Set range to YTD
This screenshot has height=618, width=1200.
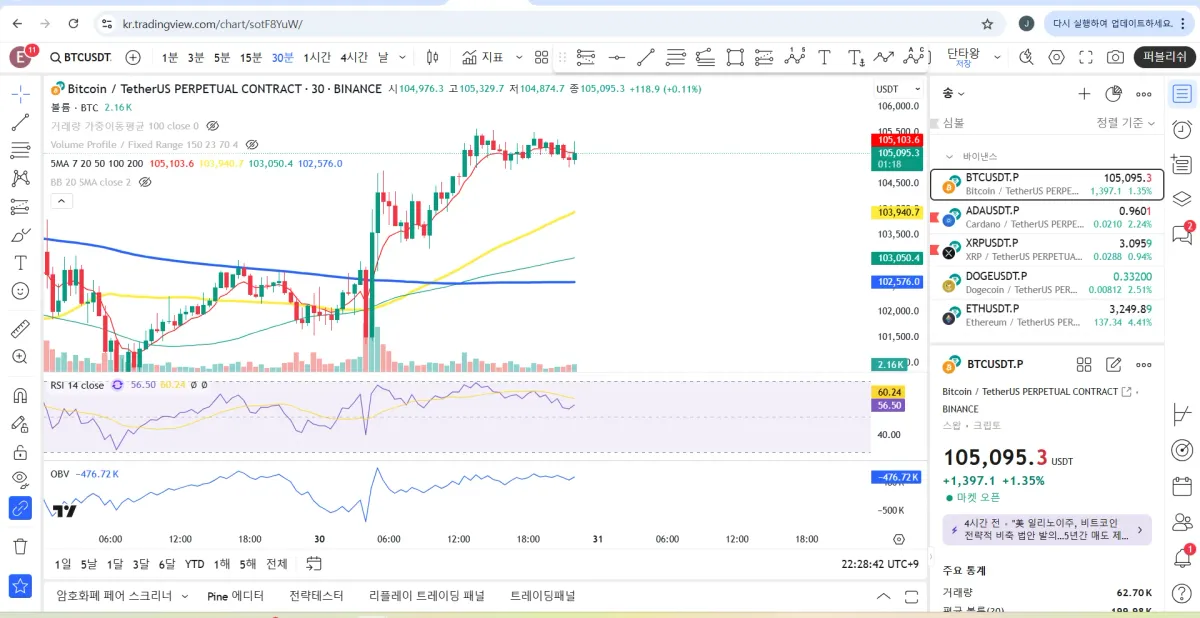pos(194,564)
